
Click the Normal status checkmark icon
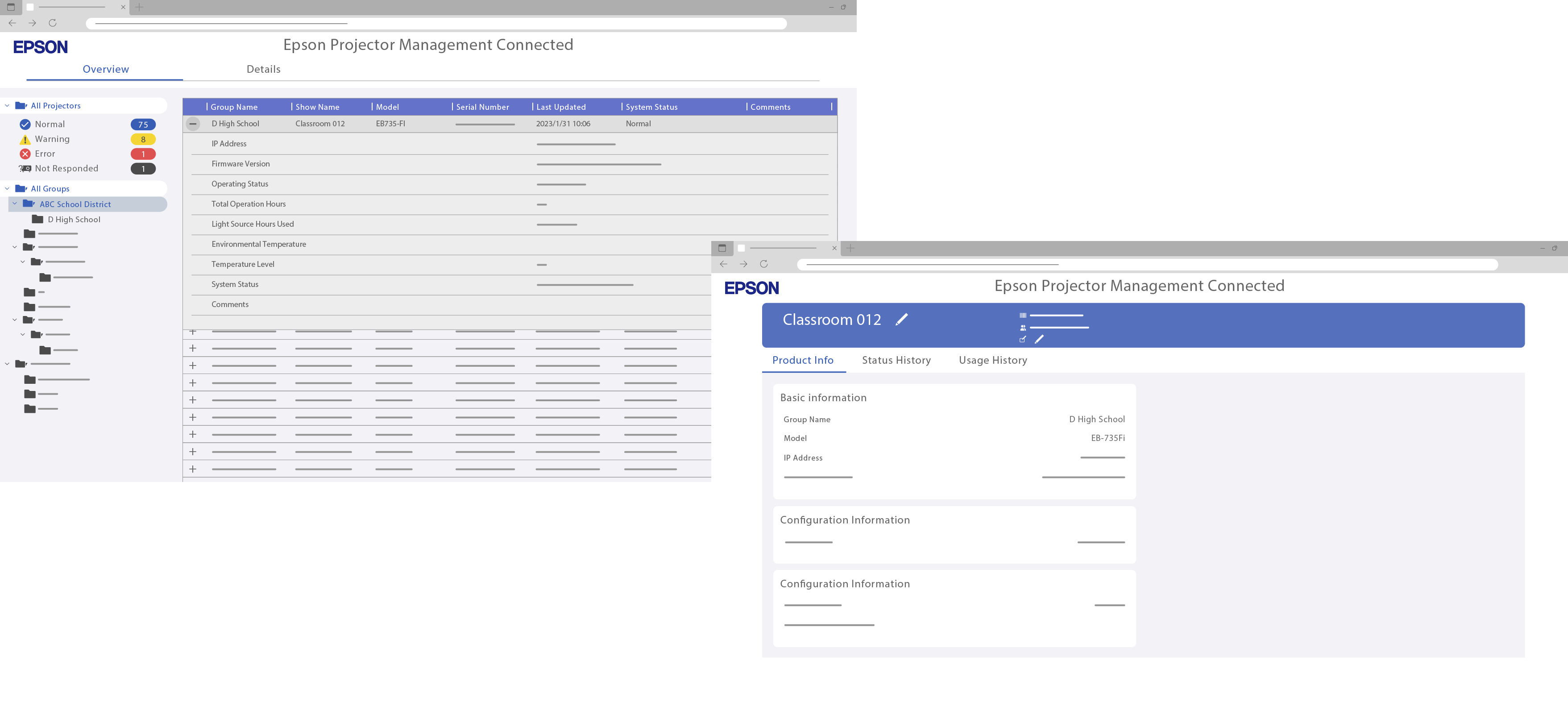point(25,124)
